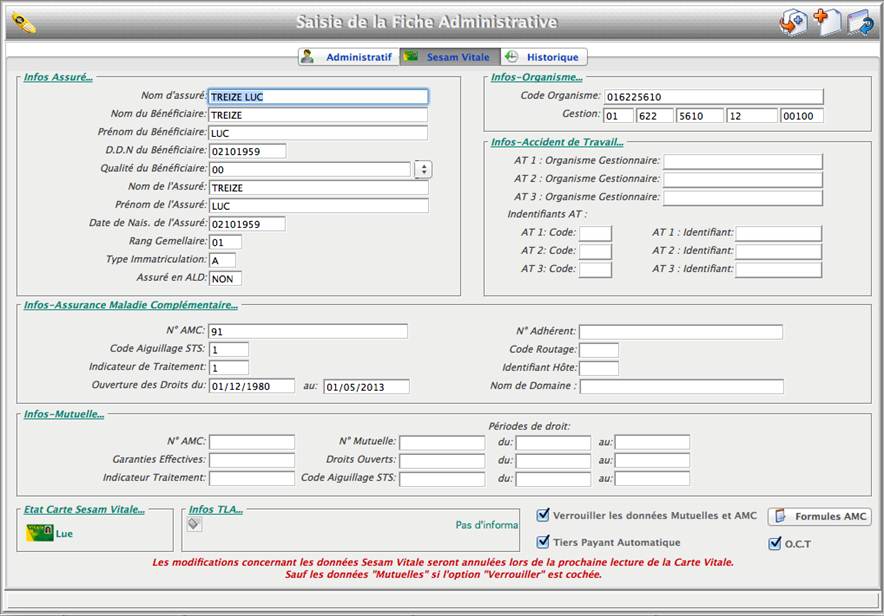This screenshot has width=884, height=616.
Task: Click the N° Mutuelle field
Action: tap(442, 442)
